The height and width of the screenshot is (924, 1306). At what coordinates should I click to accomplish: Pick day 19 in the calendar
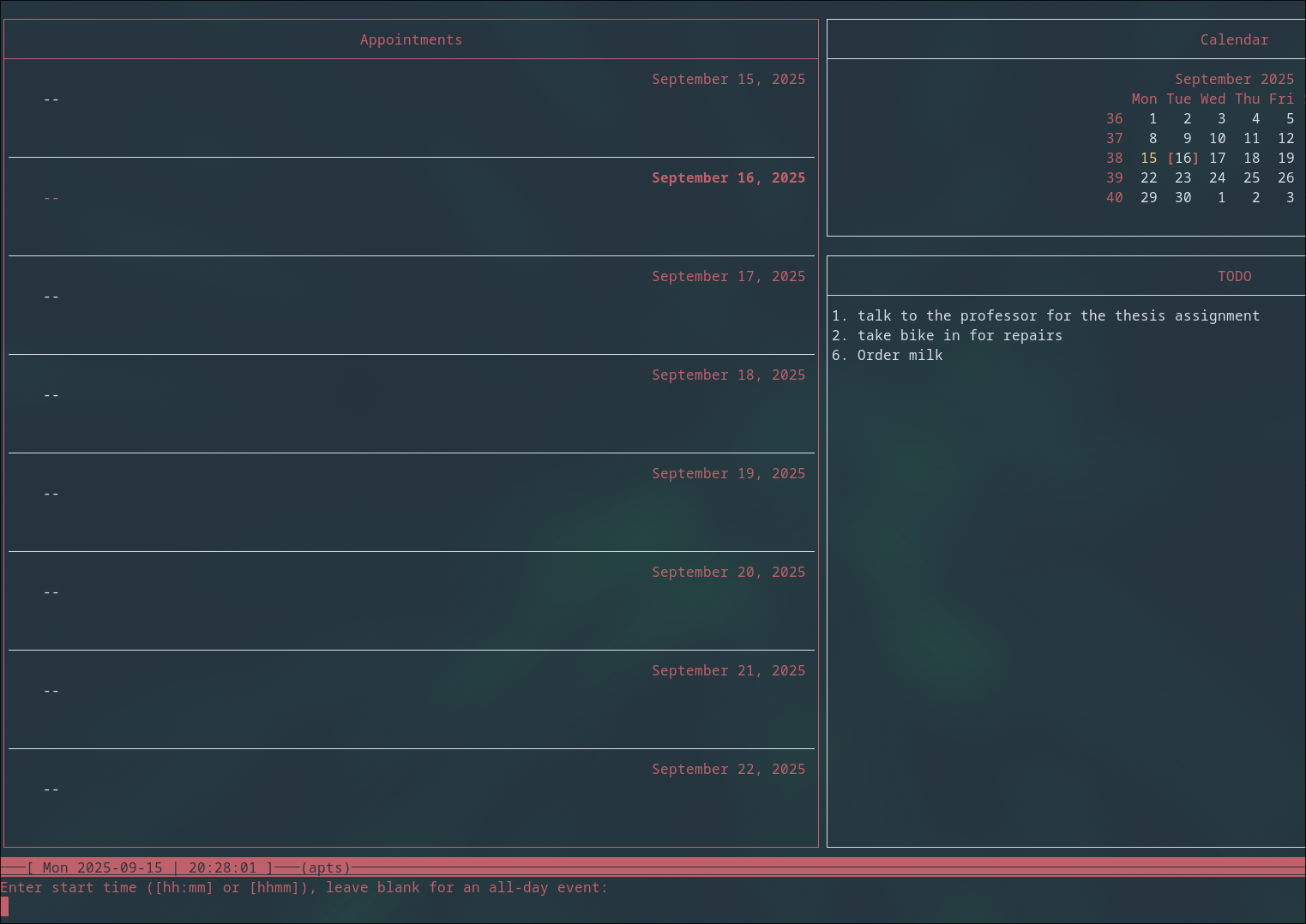coord(1285,158)
